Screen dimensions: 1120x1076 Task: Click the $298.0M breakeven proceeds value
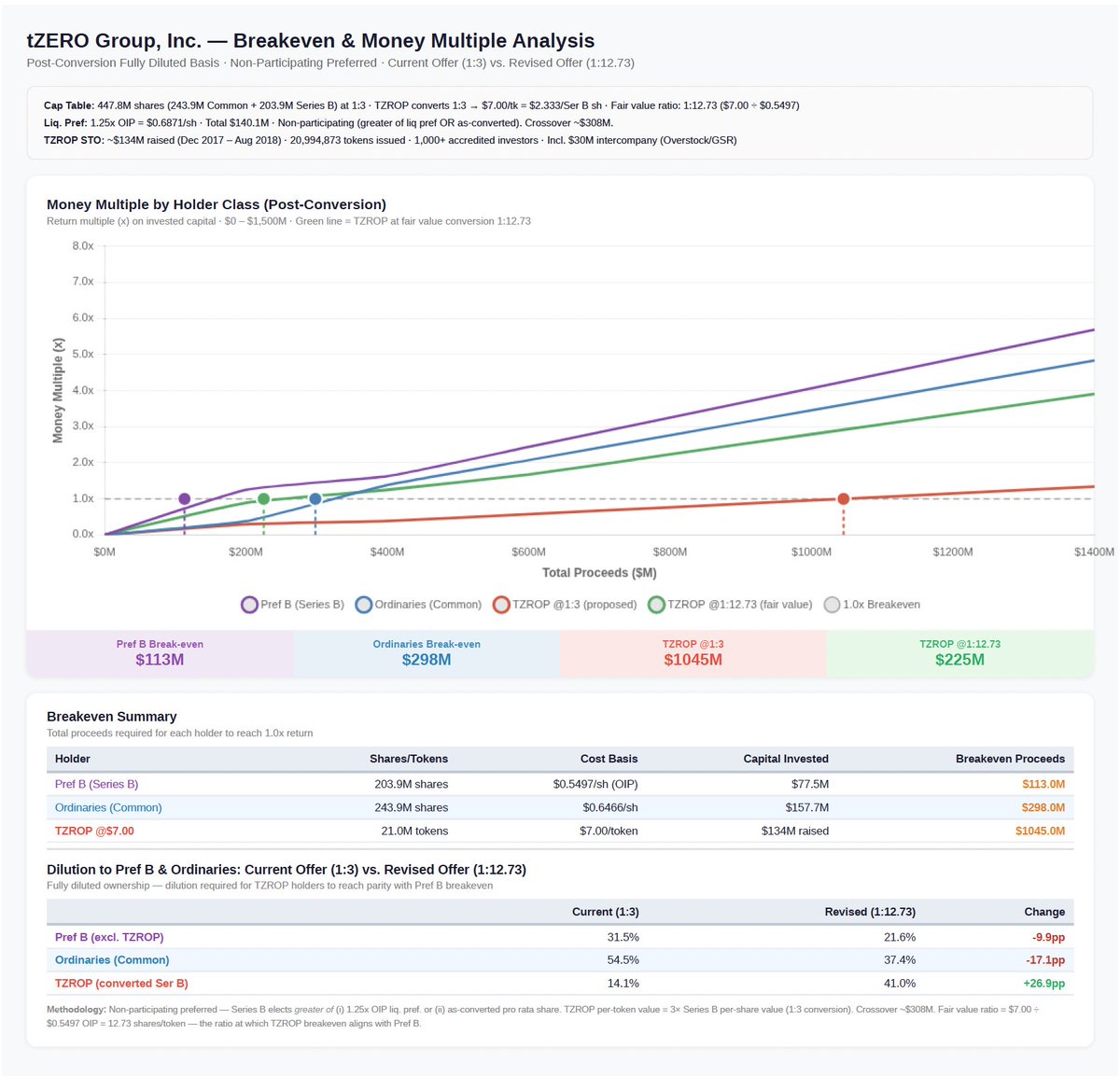[x=1043, y=807]
